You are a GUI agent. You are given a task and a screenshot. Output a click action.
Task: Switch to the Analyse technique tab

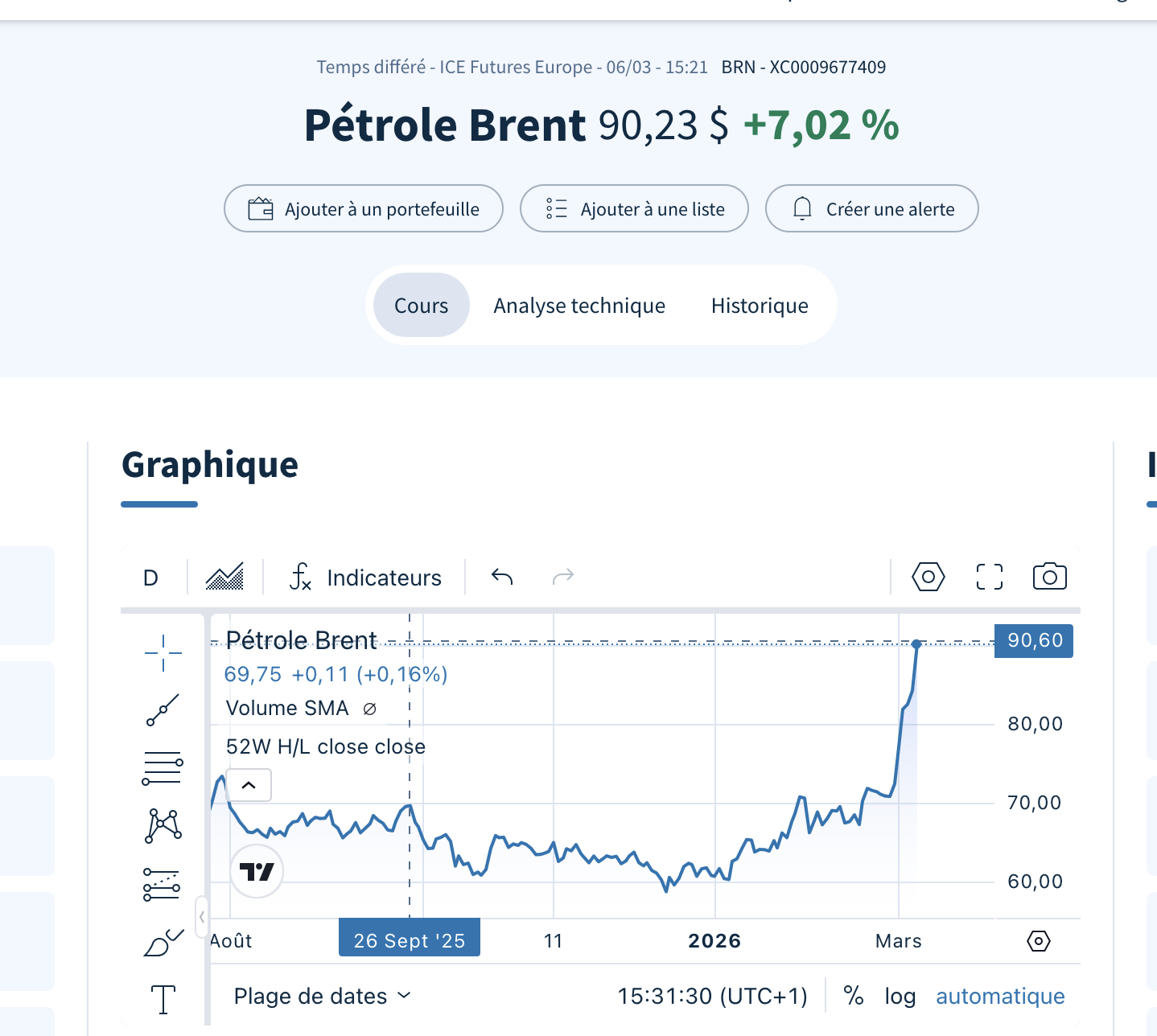579,306
